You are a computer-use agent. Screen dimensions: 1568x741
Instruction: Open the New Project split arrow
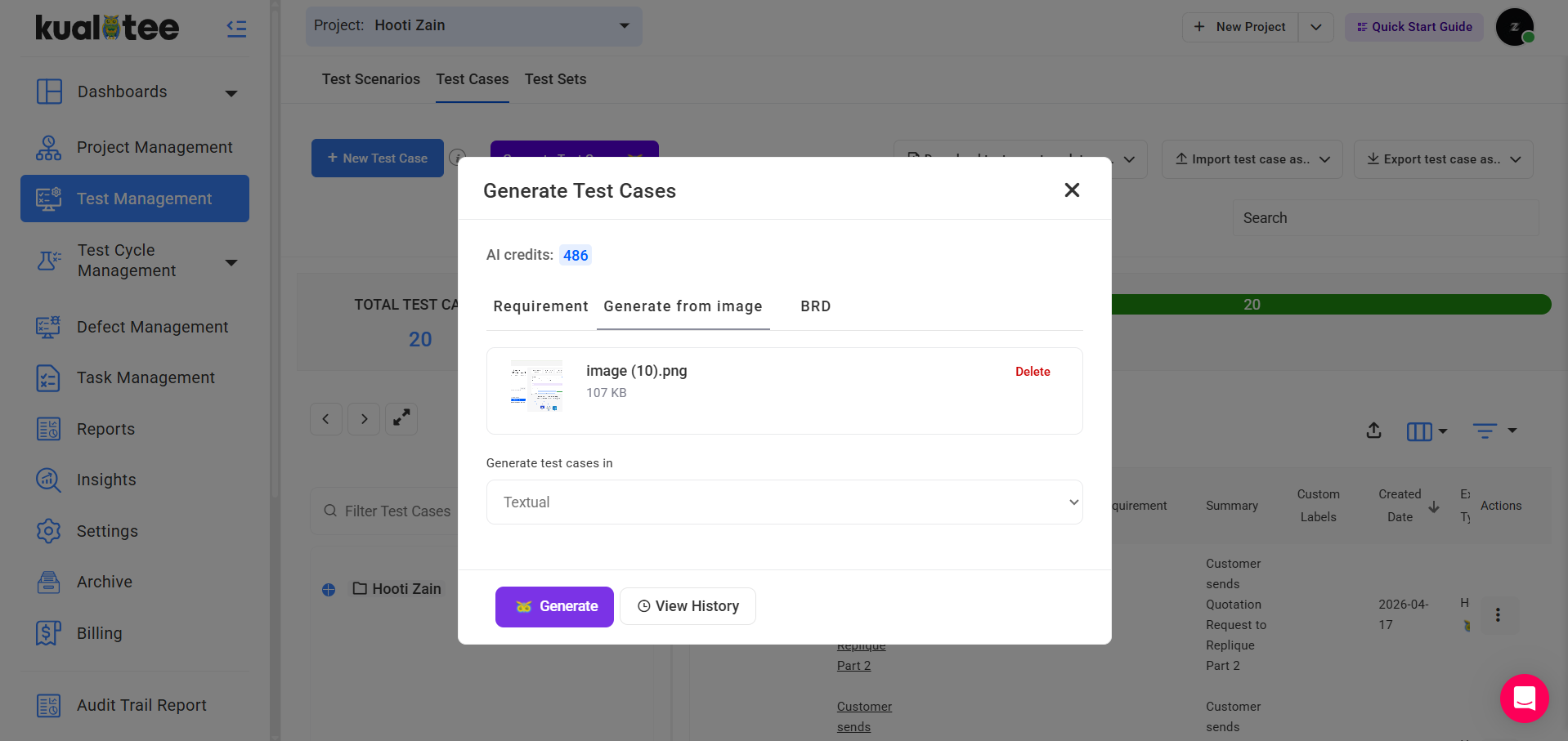1316,27
